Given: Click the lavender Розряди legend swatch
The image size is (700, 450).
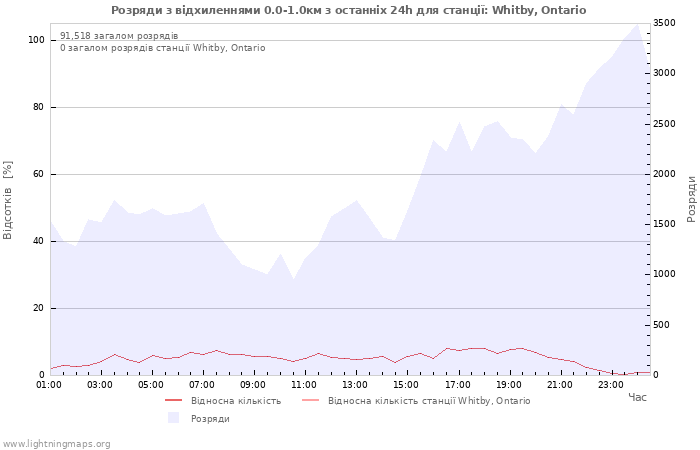Looking at the screenshot, I should [x=173, y=418].
